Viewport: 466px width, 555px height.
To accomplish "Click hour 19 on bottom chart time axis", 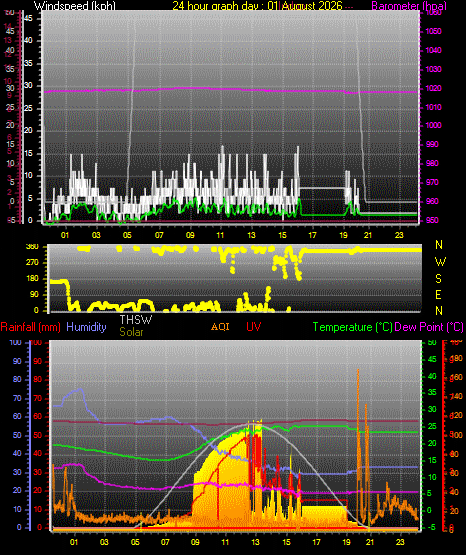I will 346,542.
